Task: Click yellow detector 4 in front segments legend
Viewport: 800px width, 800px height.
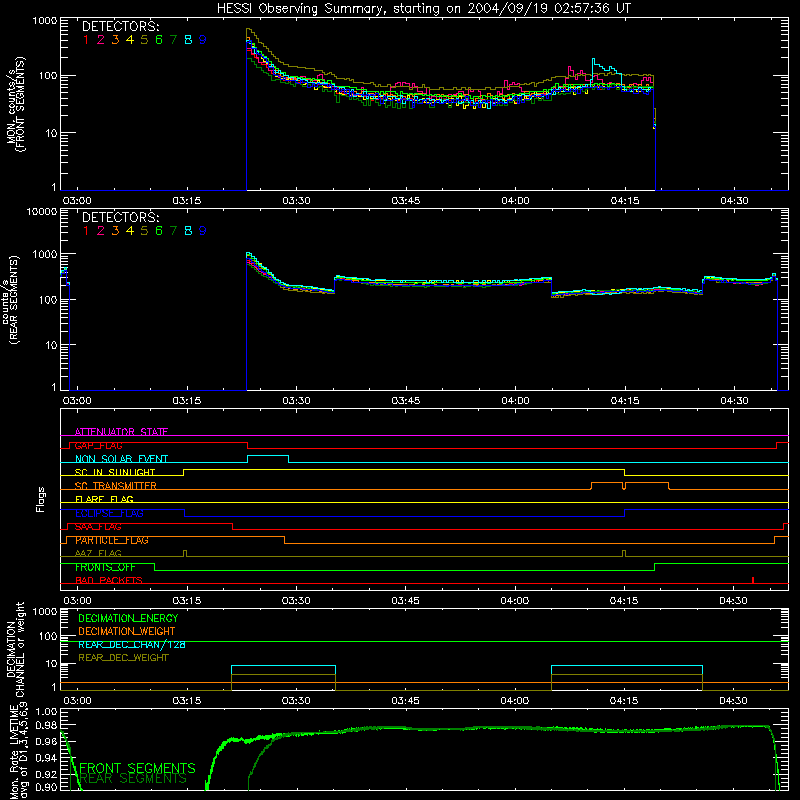Action: [130, 40]
